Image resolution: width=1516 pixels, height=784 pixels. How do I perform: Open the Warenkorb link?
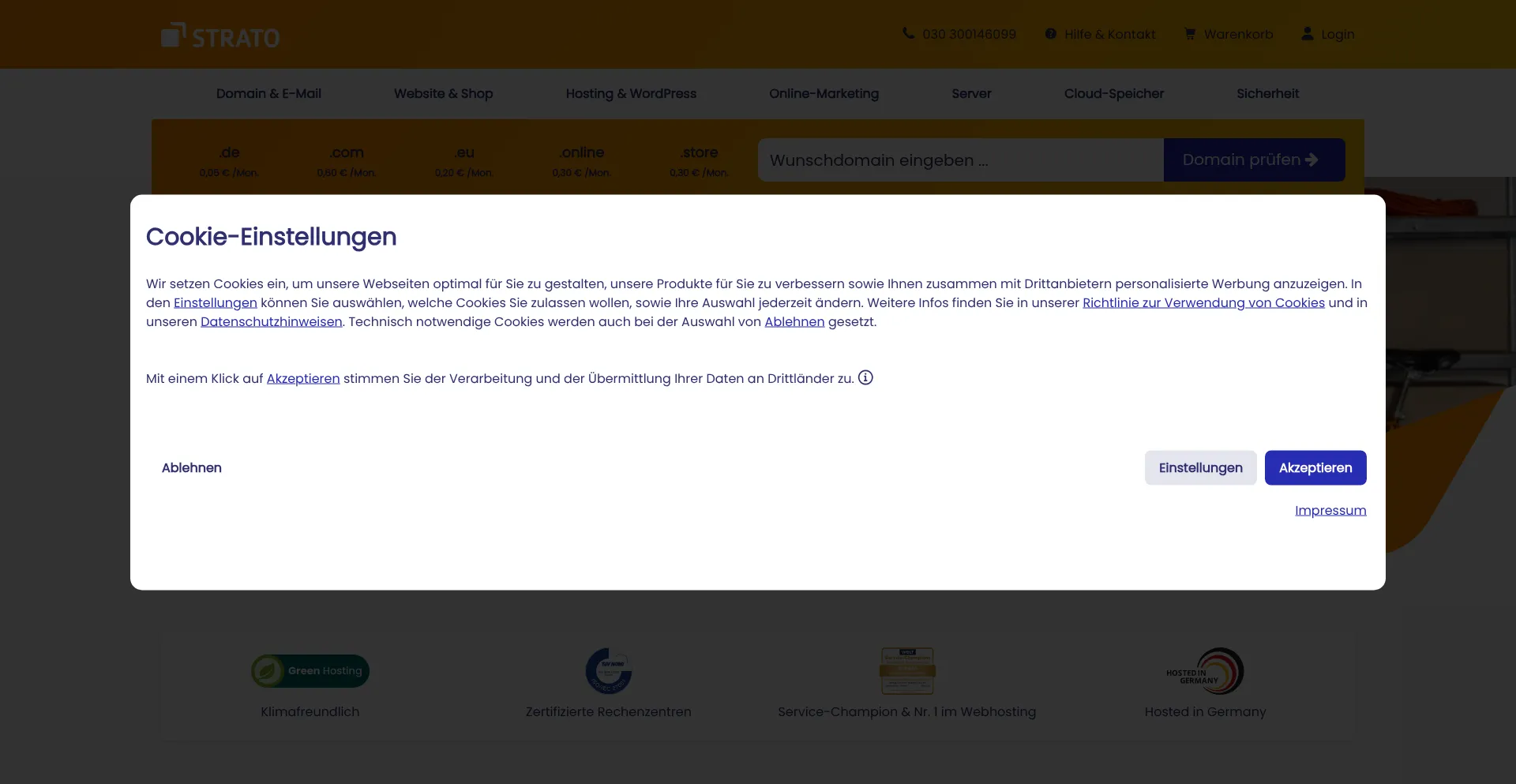1239,35
